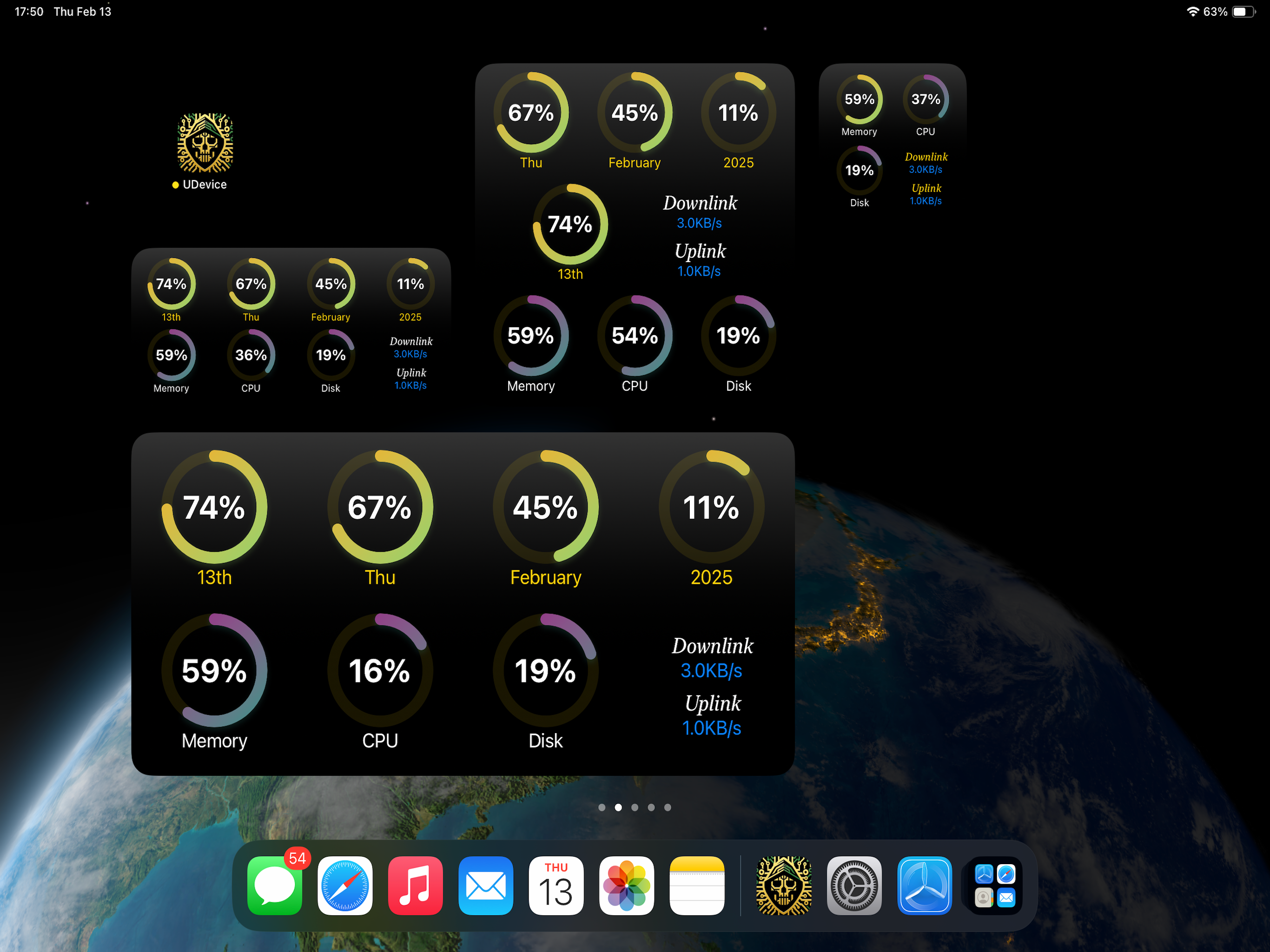Tap yellow Downlink label in small widget
Image resolution: width=1270 pixels, height=952 pixels.
click(926, 157)
